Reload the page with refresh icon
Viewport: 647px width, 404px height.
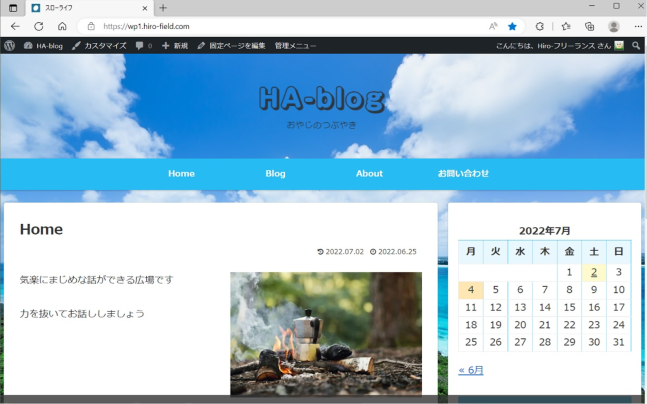(39, 26)
